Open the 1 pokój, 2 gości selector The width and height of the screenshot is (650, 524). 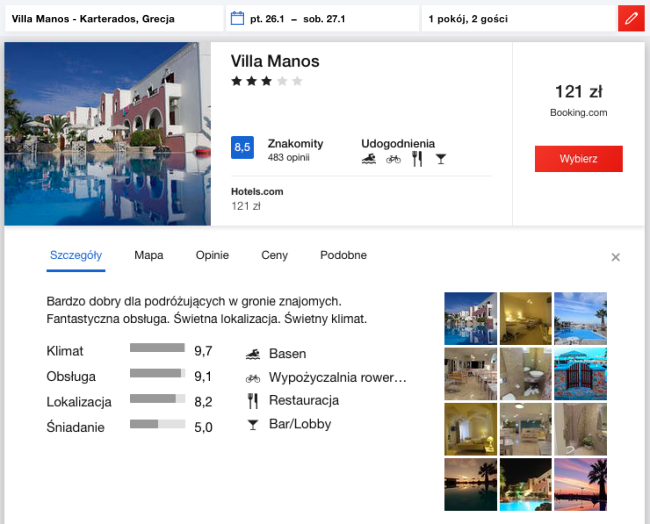[519, 19]
